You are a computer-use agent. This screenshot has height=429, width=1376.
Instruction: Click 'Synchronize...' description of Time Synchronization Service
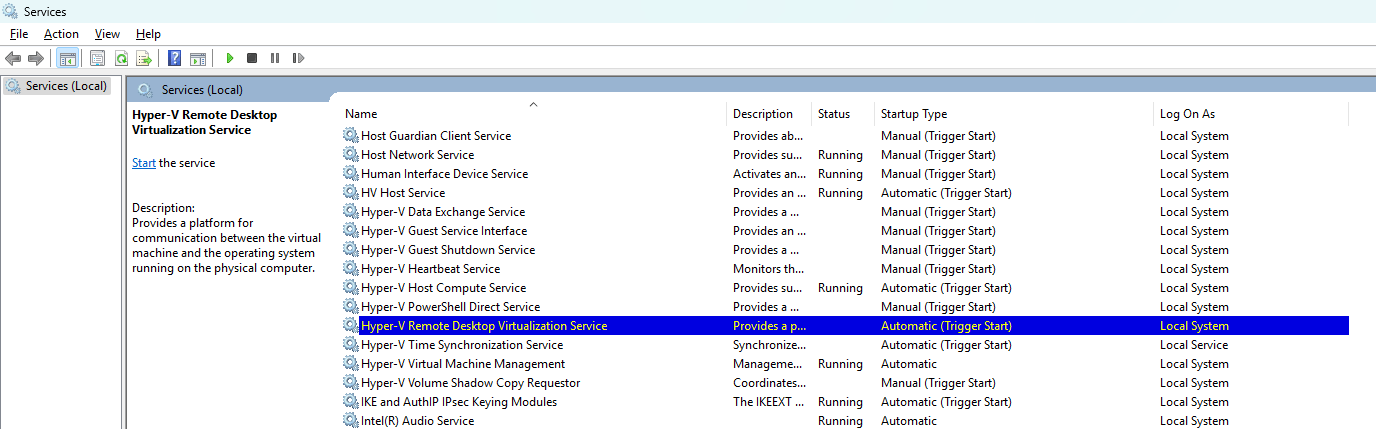click(769, 345)
